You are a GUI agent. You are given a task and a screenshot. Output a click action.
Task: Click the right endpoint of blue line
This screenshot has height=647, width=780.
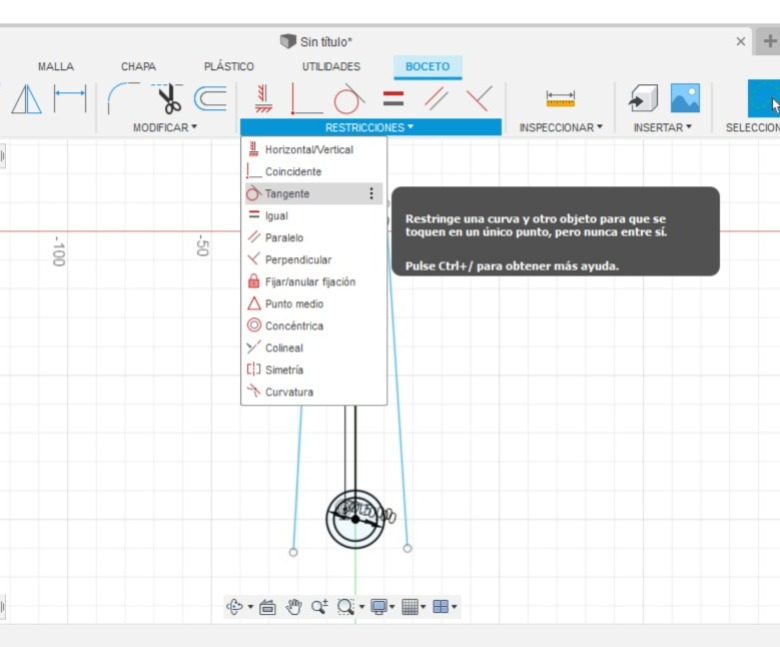[407, 548]
